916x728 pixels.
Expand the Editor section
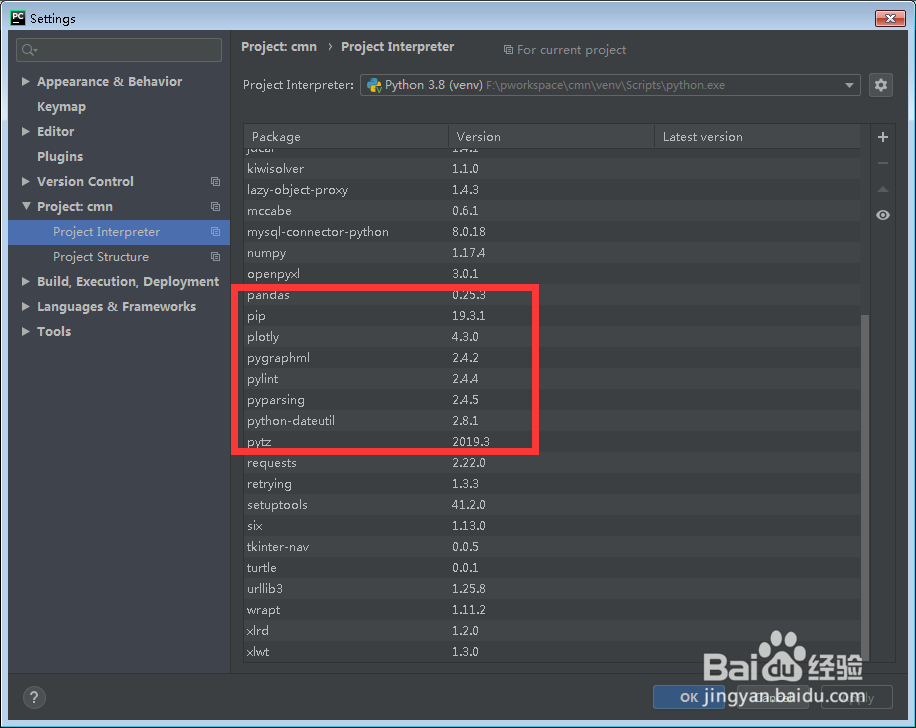[26, 131]
